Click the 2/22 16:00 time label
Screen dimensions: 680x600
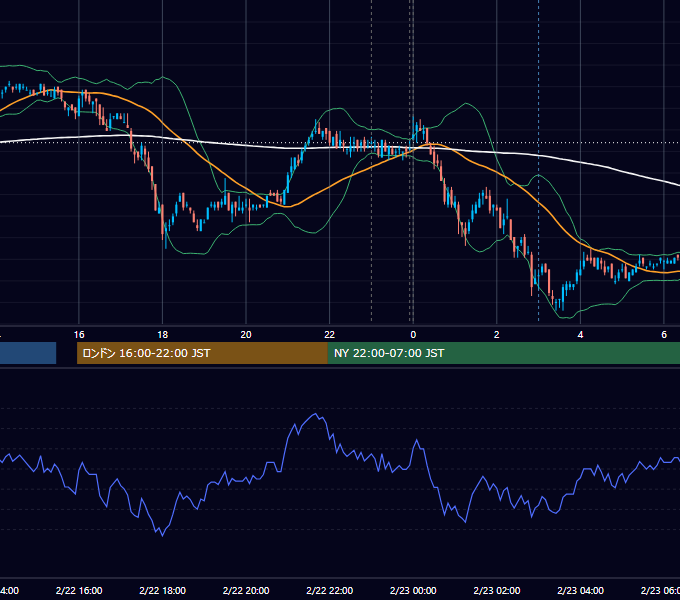(79, 590)
